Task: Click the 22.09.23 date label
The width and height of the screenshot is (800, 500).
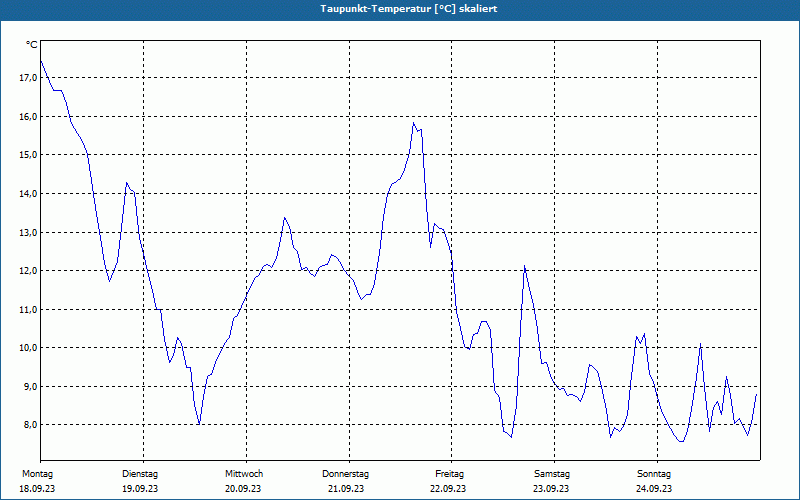Action: [x=448, y=489]
